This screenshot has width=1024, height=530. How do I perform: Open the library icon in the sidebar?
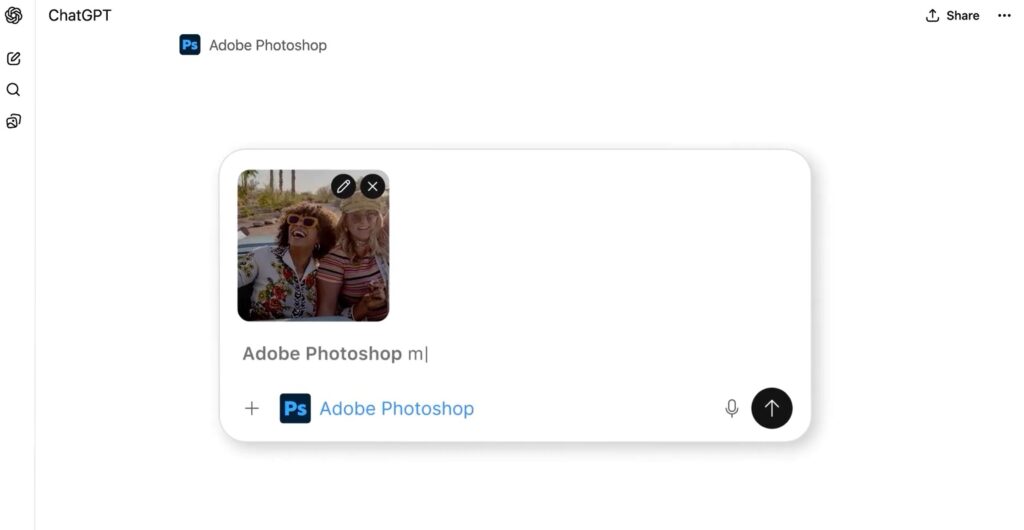pyautogui.click(x=14, y=121)
